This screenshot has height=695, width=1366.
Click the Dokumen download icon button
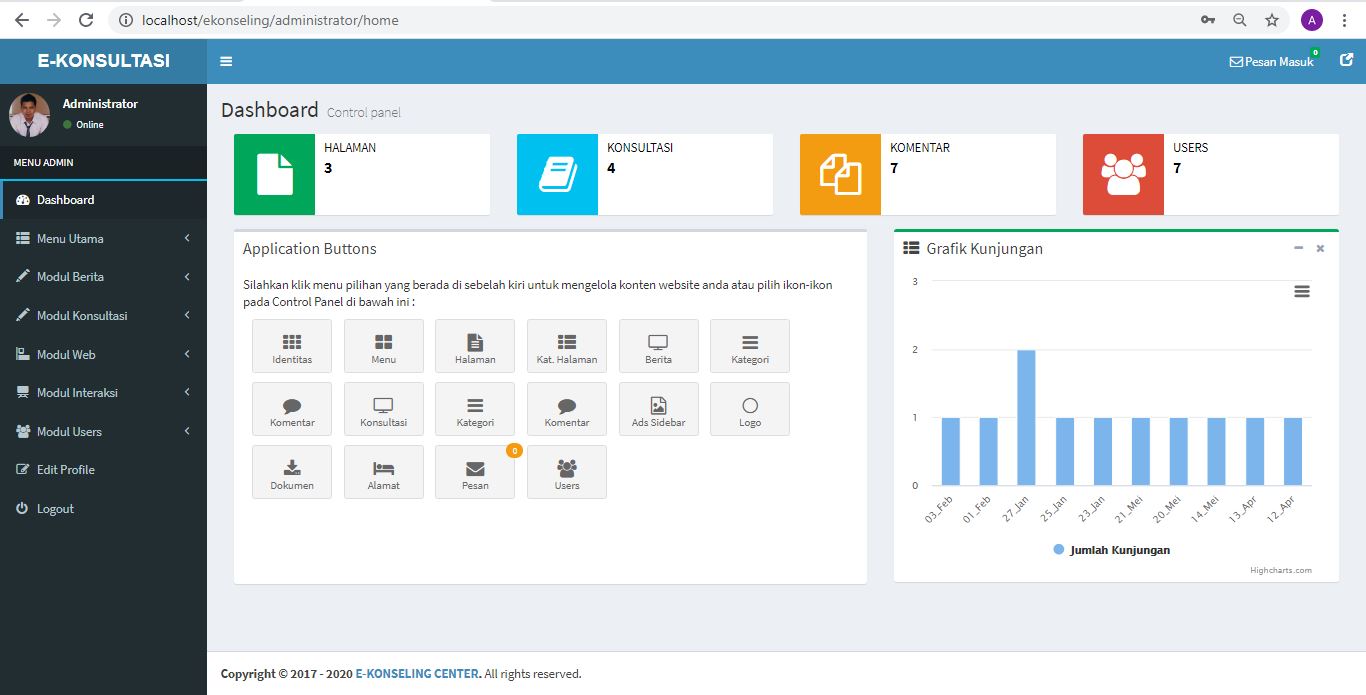point(292,472)
